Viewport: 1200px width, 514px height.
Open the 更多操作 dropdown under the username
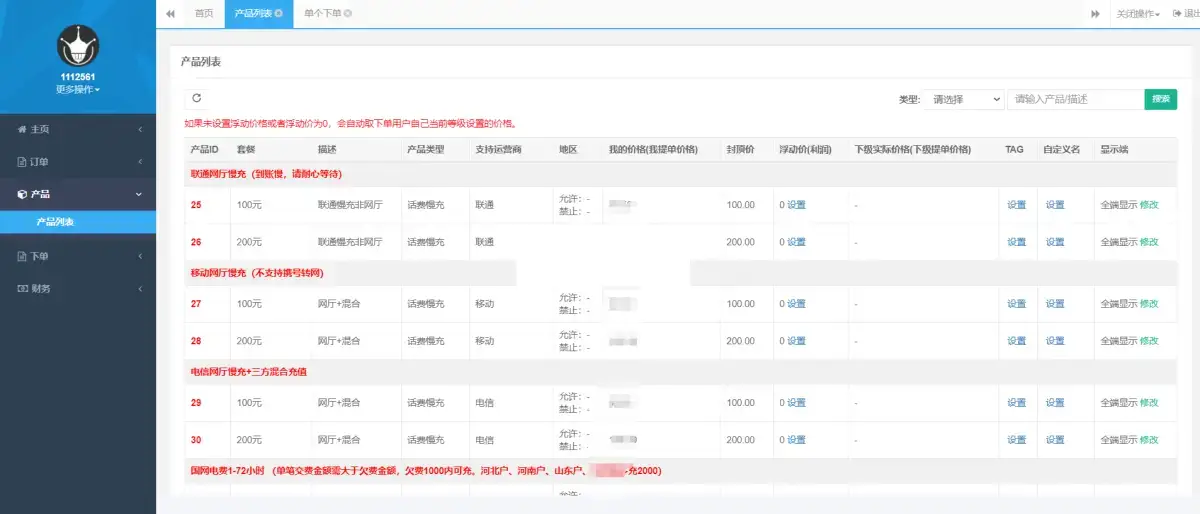(77, 89)
